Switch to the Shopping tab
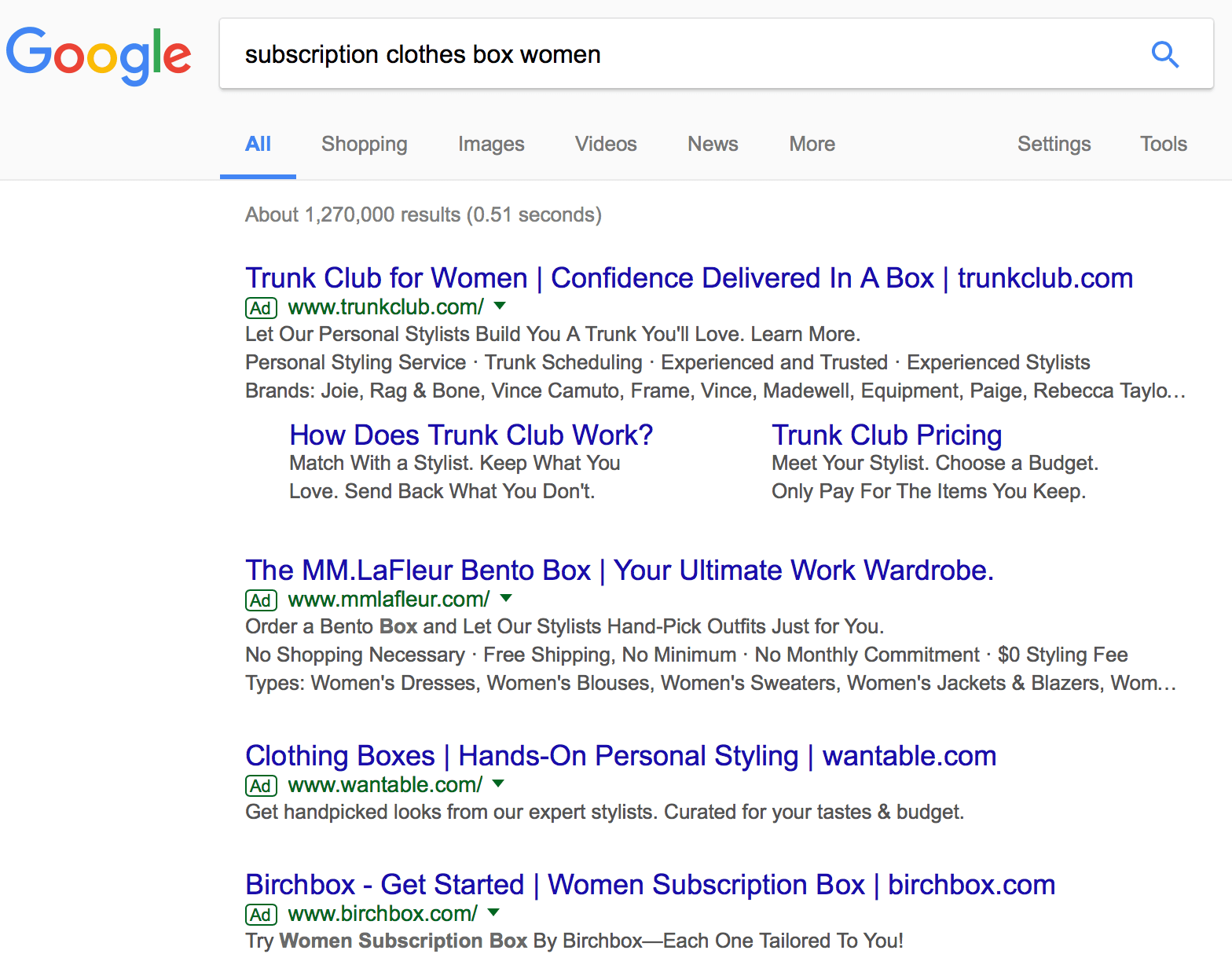Image resolution: width=1232 pixels, height=965 pixels. click(365, 144)
